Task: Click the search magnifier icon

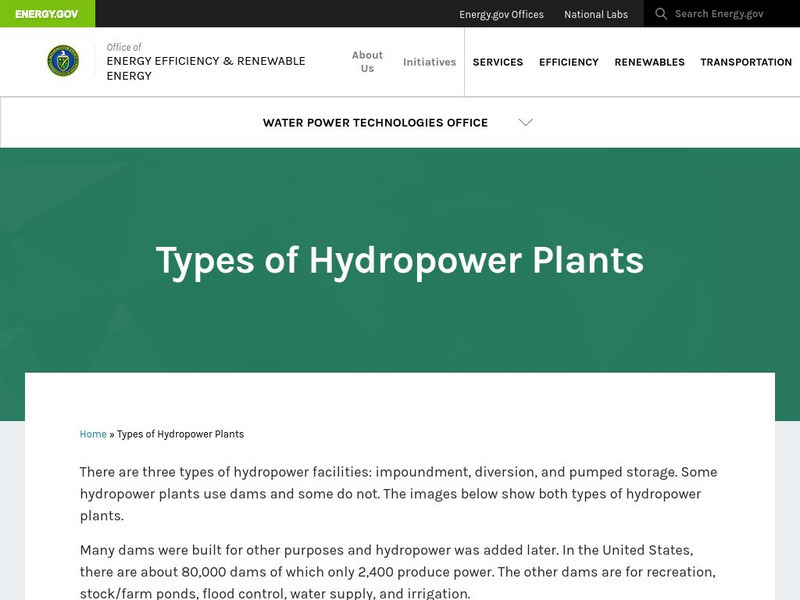Action: [661, 14]
